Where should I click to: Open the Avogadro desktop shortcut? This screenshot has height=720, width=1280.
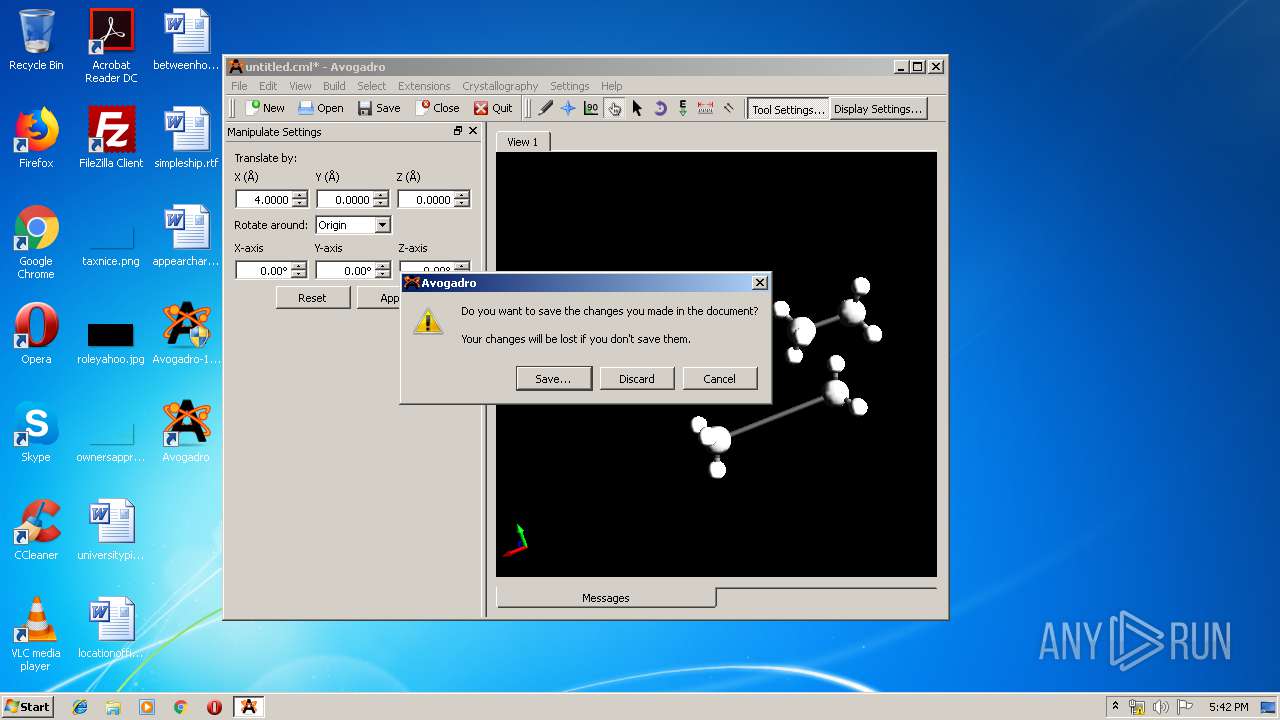point(186,432)
